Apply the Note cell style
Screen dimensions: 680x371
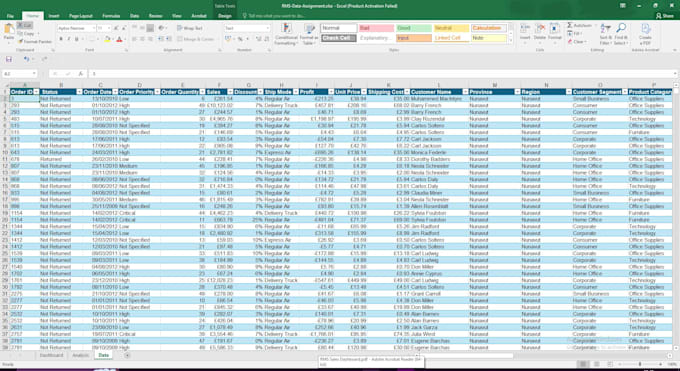pos(489,38)
